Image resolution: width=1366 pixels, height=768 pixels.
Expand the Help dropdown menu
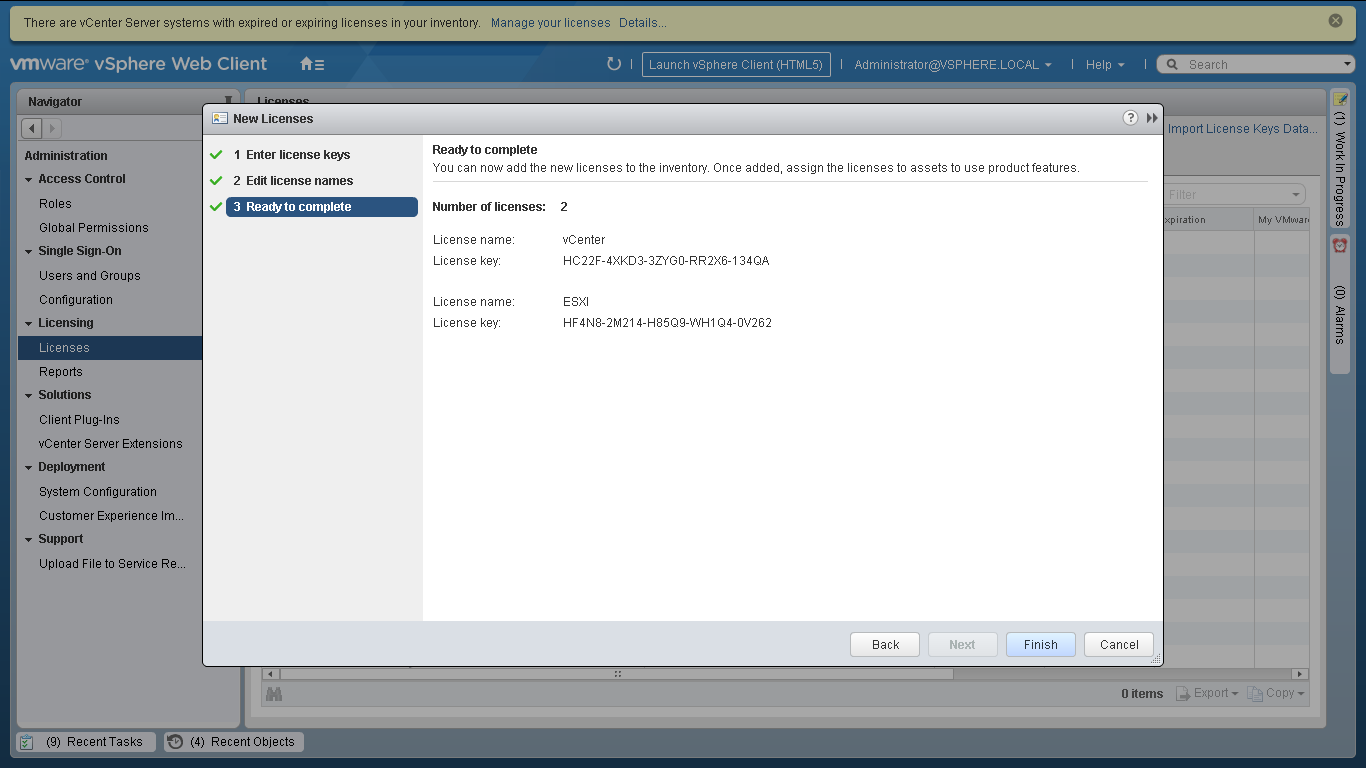click(x=1105, y=64)
